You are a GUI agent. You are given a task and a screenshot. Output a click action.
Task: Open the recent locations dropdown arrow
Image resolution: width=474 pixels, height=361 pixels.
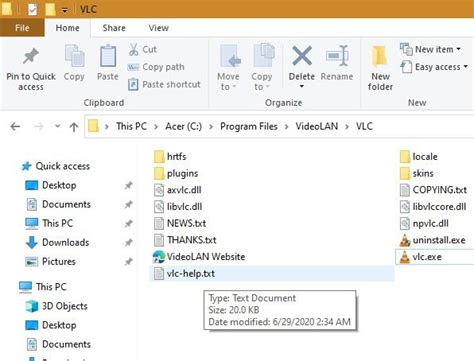click(57, 126)
